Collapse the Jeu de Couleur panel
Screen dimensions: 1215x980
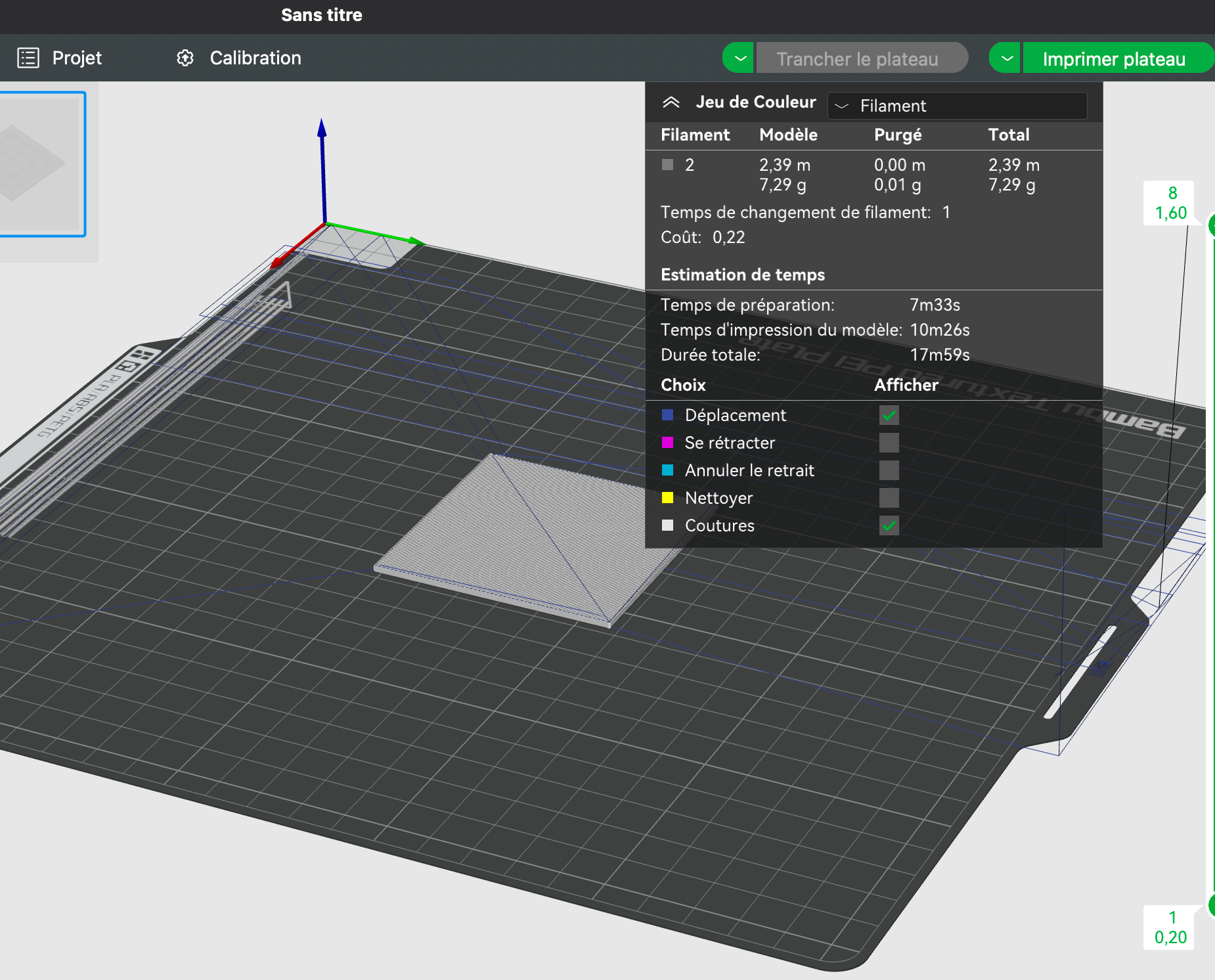pyautogui.click(x=671, y=102)
